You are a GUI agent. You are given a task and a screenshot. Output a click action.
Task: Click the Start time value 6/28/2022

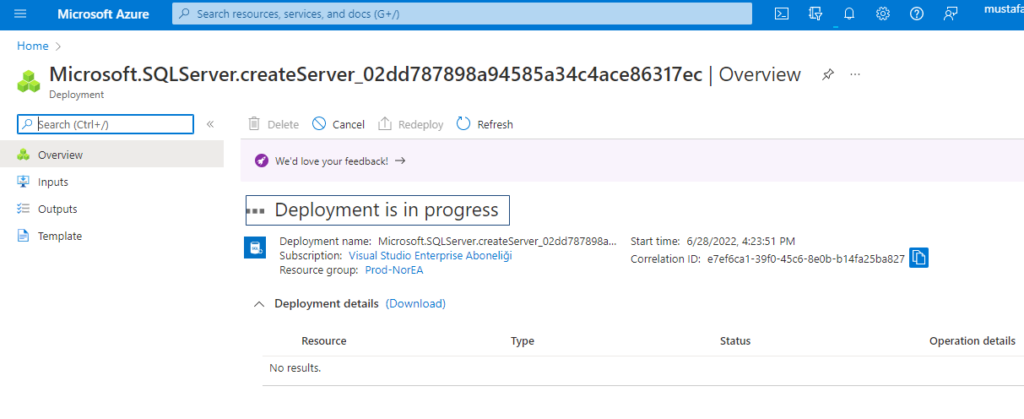click(739, 241)
